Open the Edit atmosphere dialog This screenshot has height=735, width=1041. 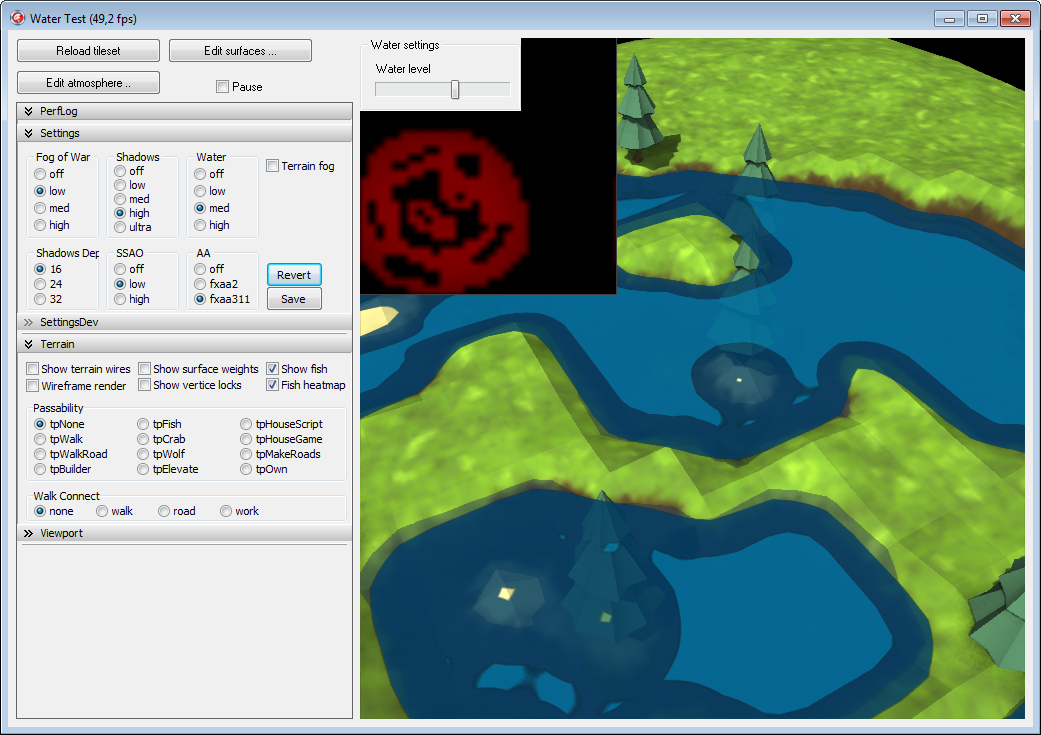87,82
